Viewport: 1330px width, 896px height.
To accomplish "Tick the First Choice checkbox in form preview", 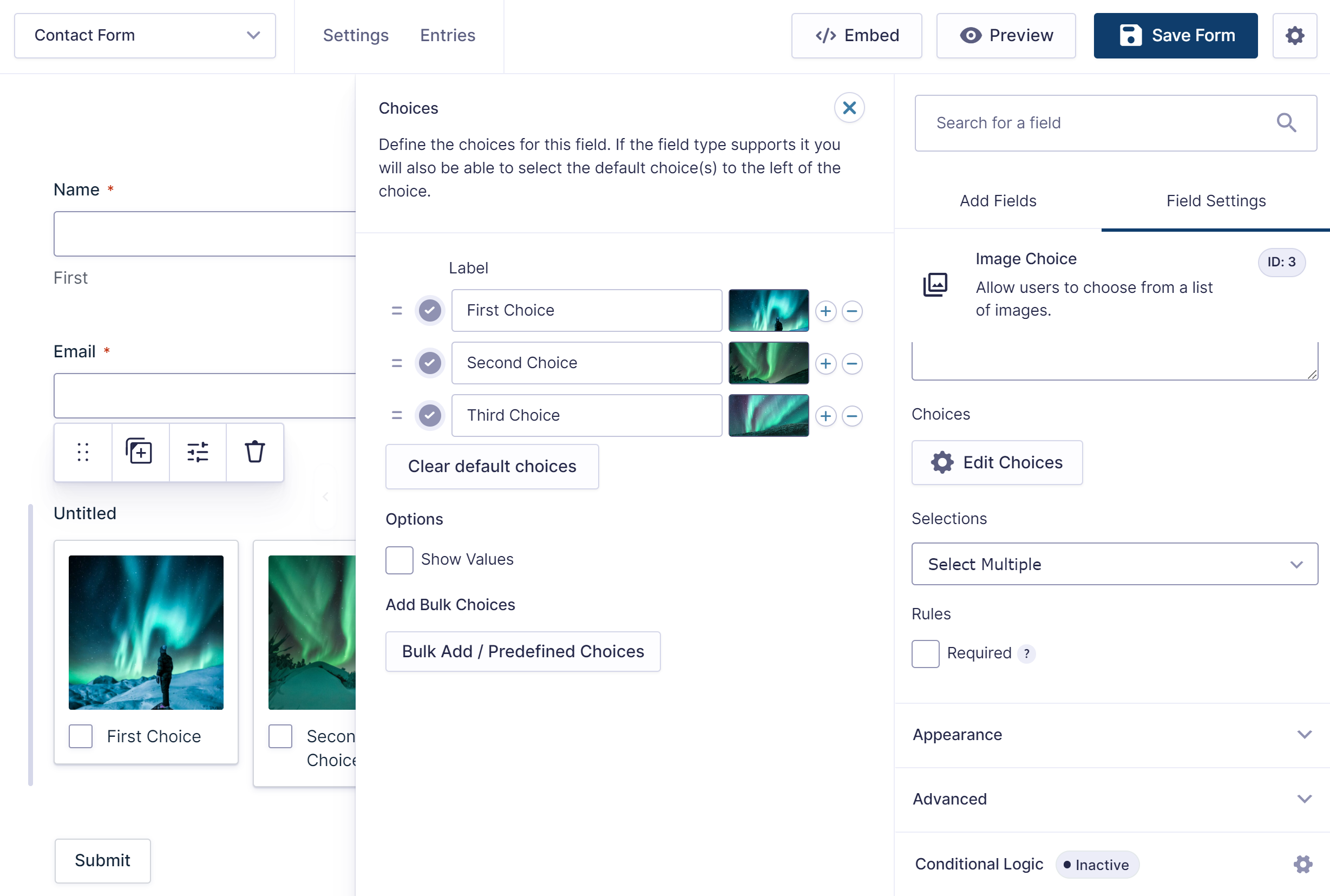I will (81, 736).
